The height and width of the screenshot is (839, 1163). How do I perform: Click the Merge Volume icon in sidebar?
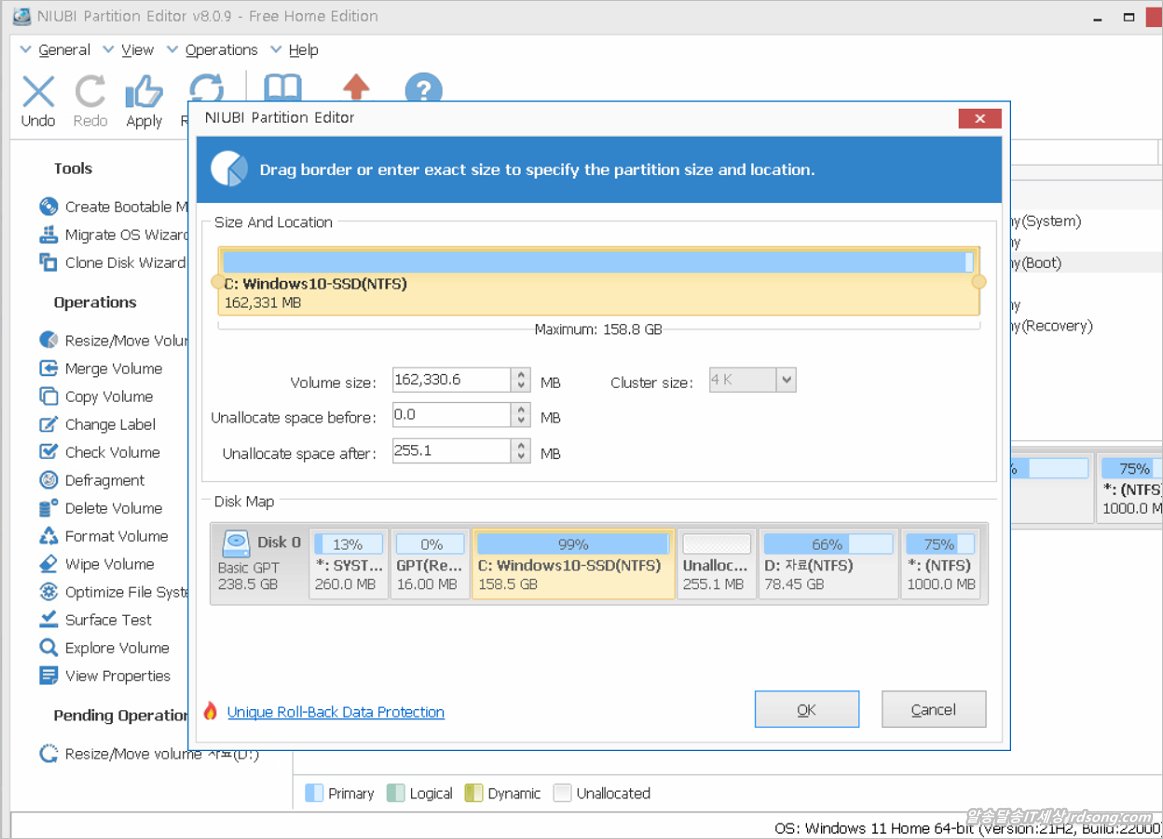click(48, 369)
